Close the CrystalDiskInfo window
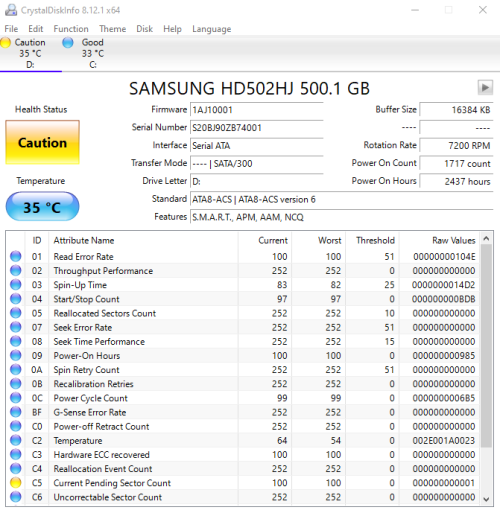Screen dimensions: 500x513 pyautogui.click(x=483, y=10)
